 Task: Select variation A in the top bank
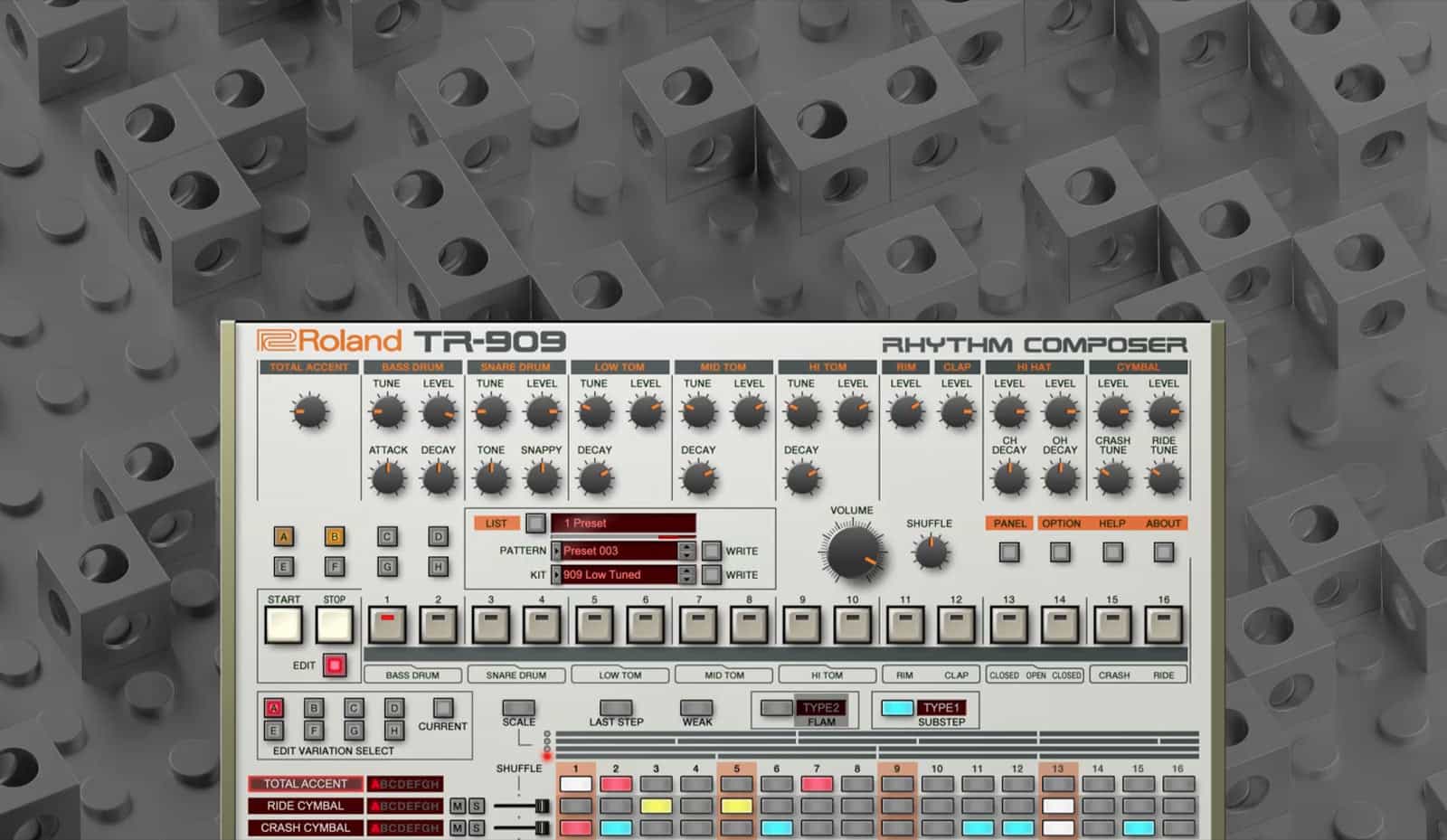click(284, 536)
